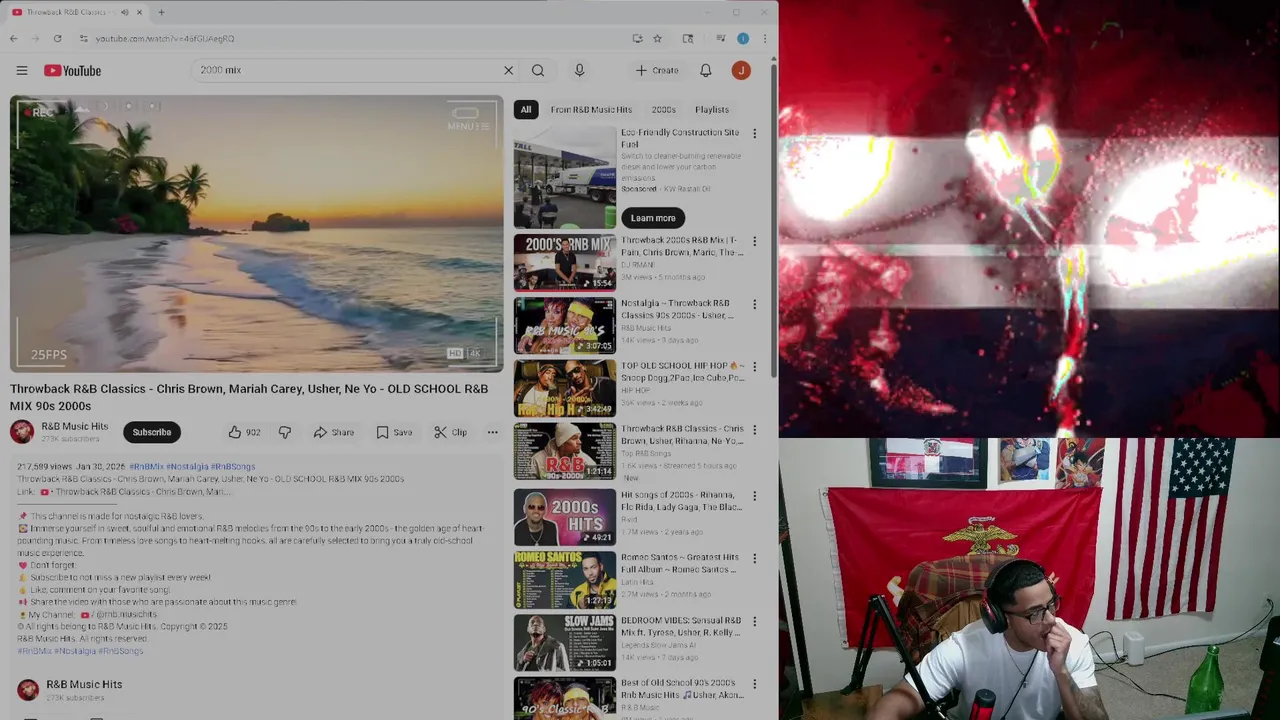Open the side panel toolbar icon

click(688, 38)
